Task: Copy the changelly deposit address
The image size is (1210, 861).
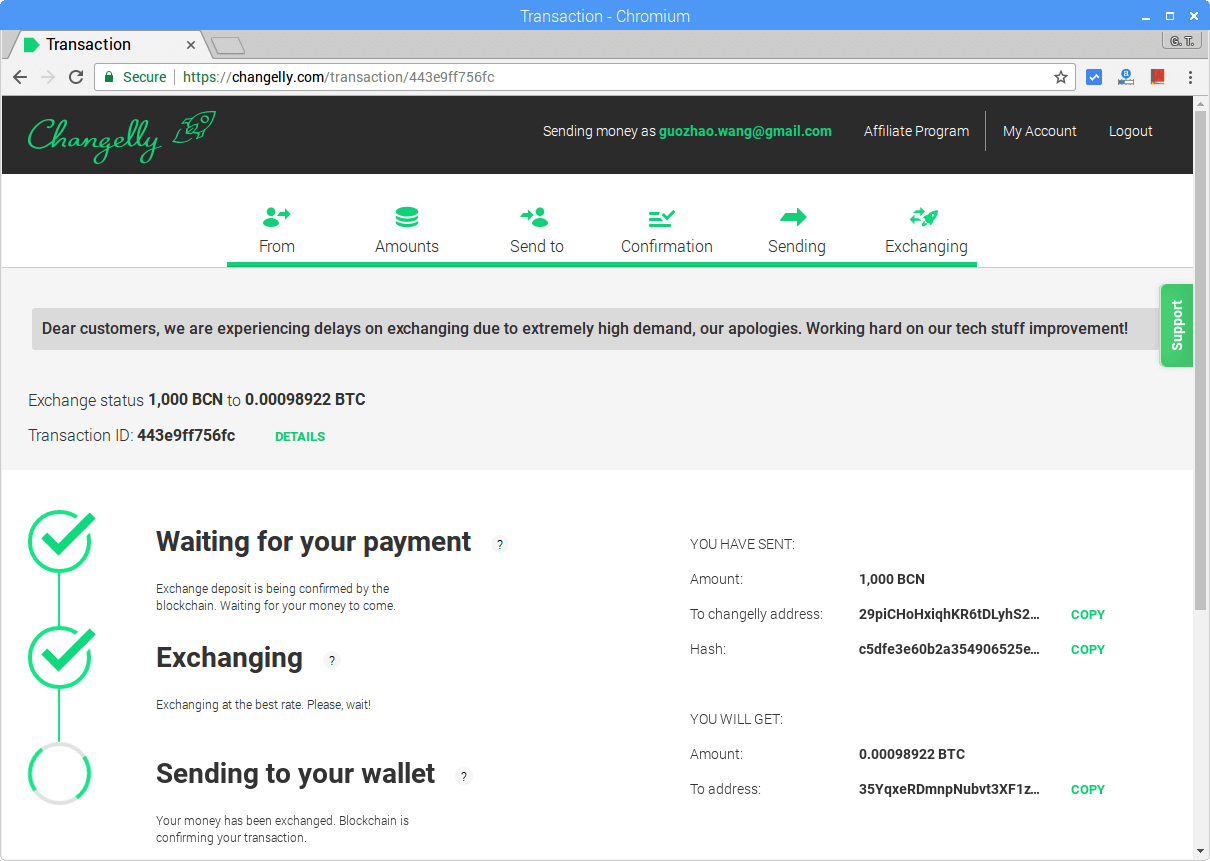Action: point(1088,614)
